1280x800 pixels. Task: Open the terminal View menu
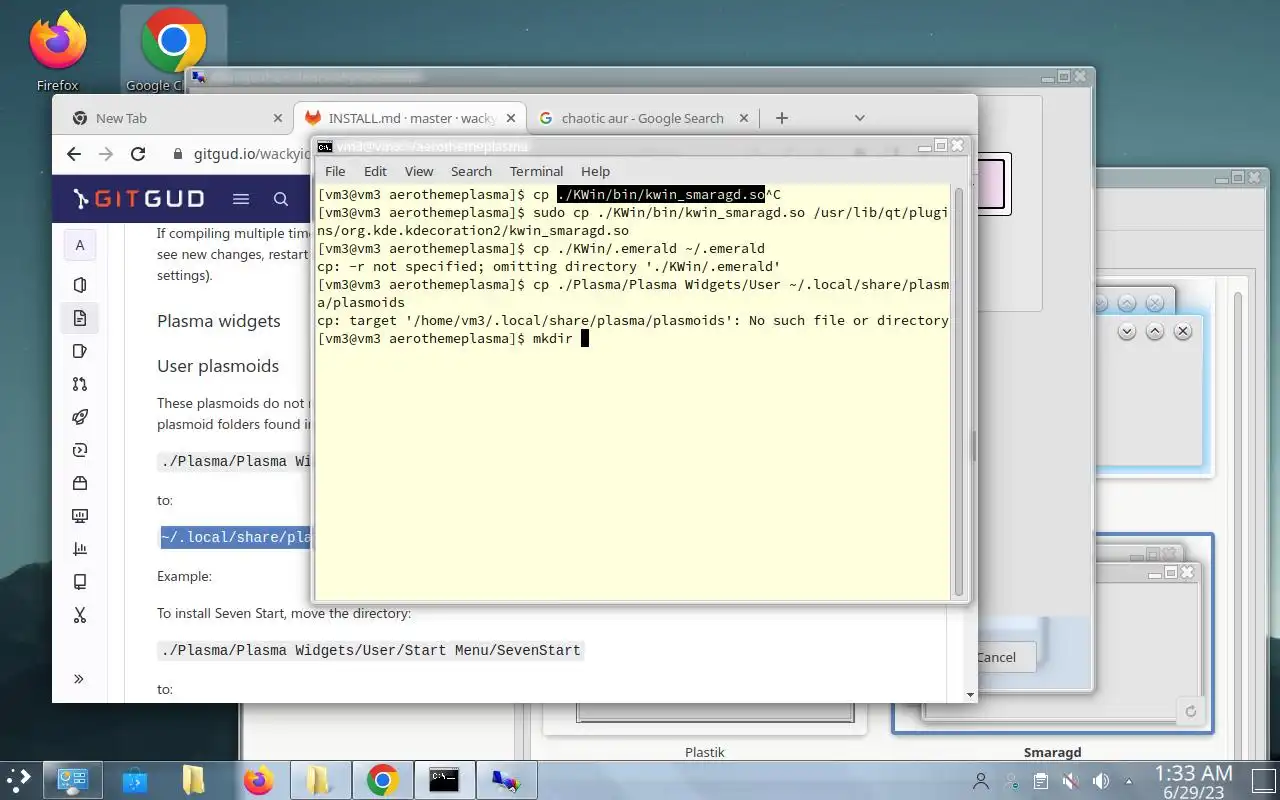419,171
